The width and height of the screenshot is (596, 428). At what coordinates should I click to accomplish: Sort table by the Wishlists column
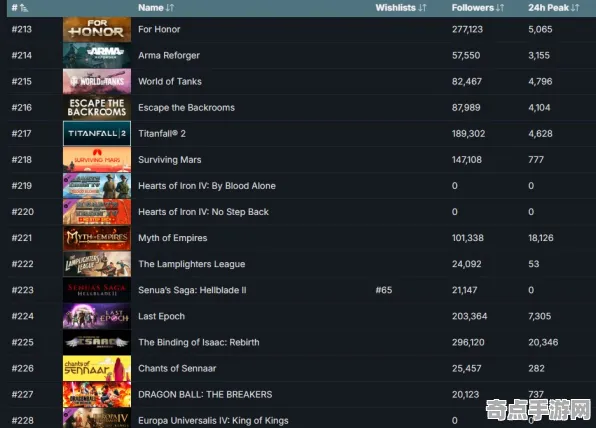pos(401,8)
